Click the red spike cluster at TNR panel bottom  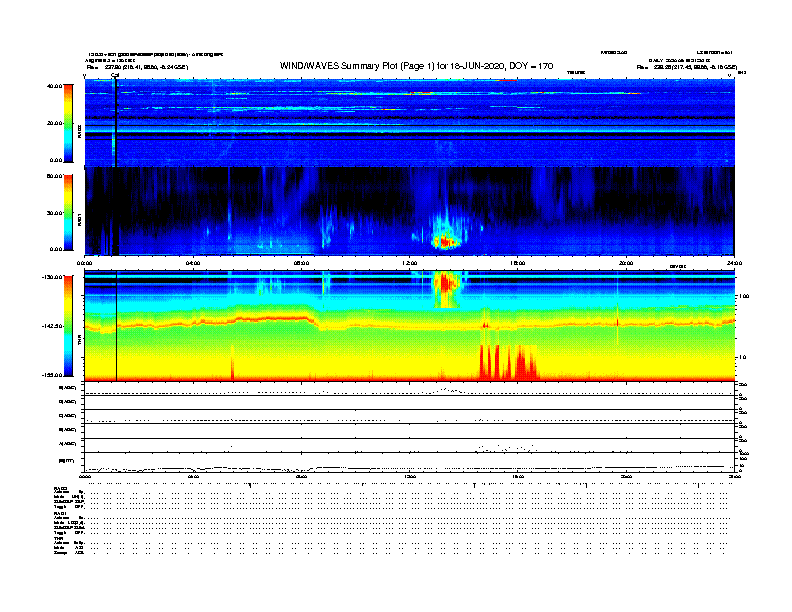coord(508,362)
